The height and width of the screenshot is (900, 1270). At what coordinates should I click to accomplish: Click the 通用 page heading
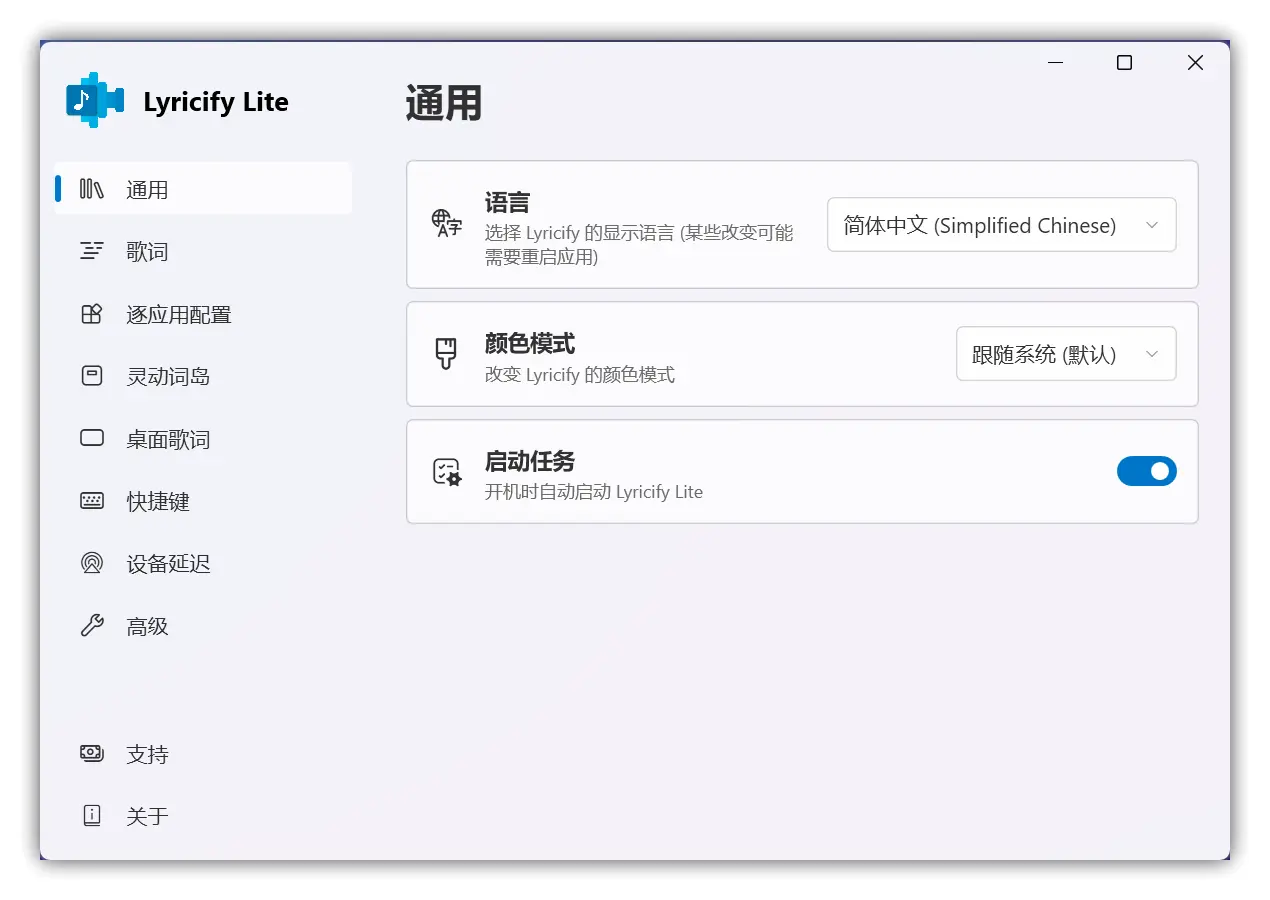pos(444,103)
